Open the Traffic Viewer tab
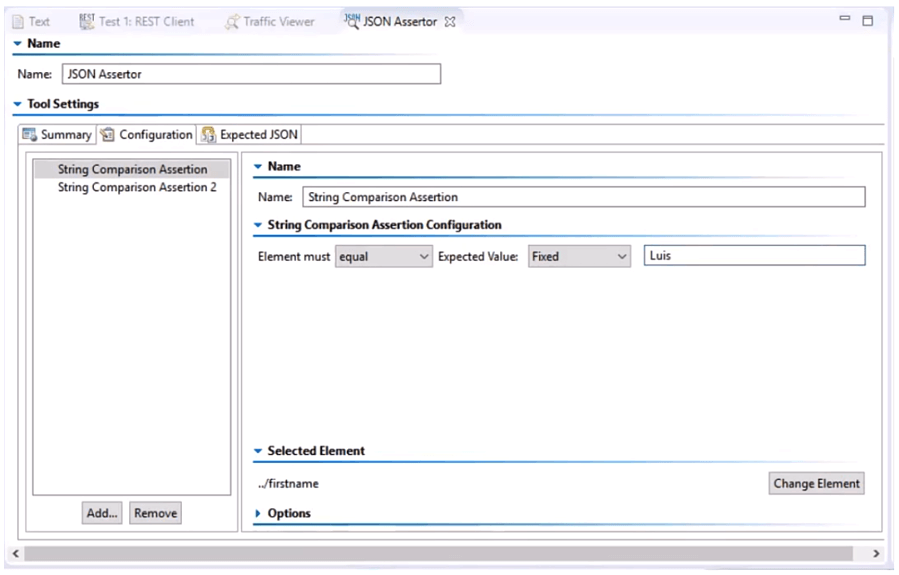 270,22
